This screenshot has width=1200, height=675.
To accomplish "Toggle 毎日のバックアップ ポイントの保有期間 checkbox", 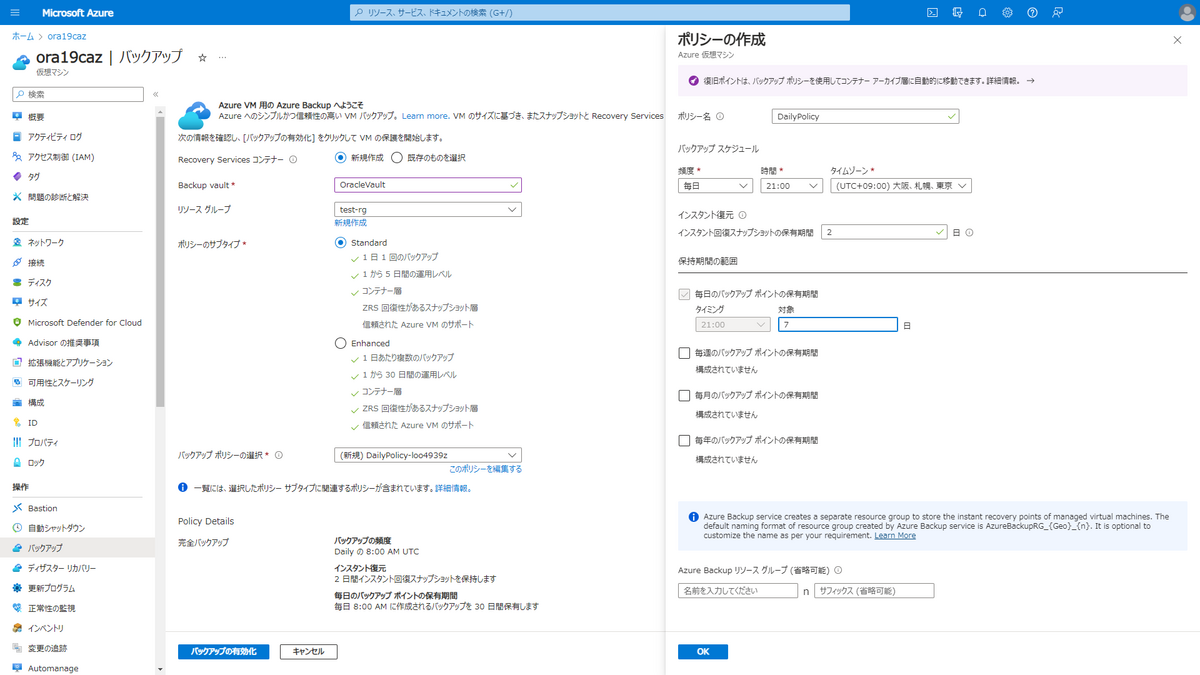I will pos(684,294).
